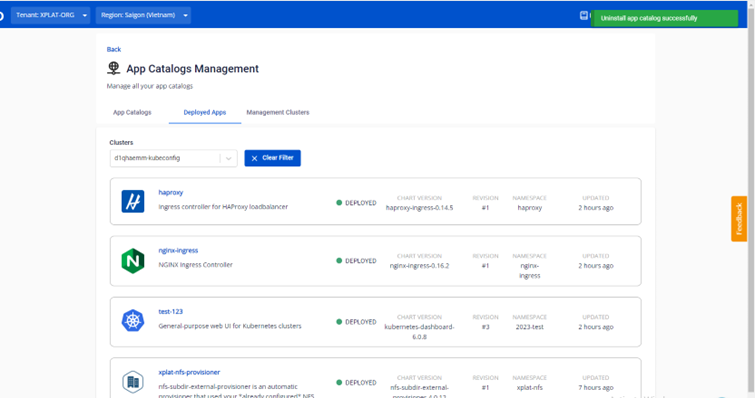The width and height of the screenshot is (755, 398).
Task: Open the Tenant: XPLAT-ORG dropdown
Action: click(50, 15)
